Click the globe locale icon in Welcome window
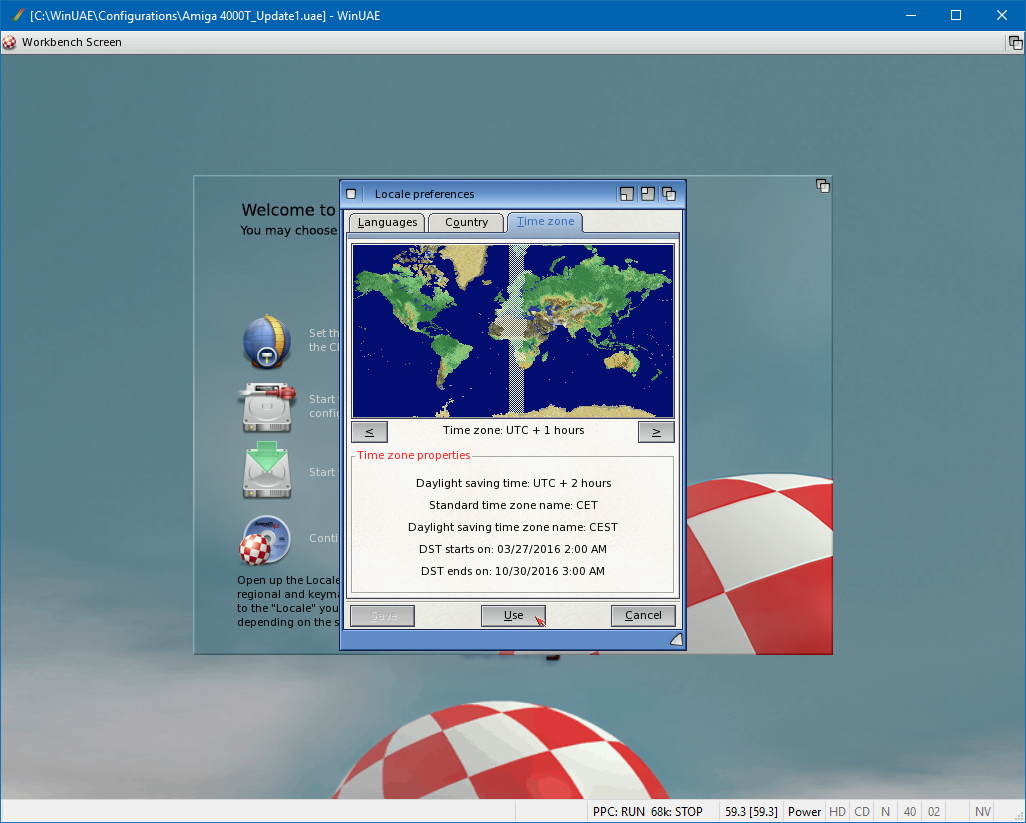This screenshot has width=1026, height=823. click(x=266, y=342)
